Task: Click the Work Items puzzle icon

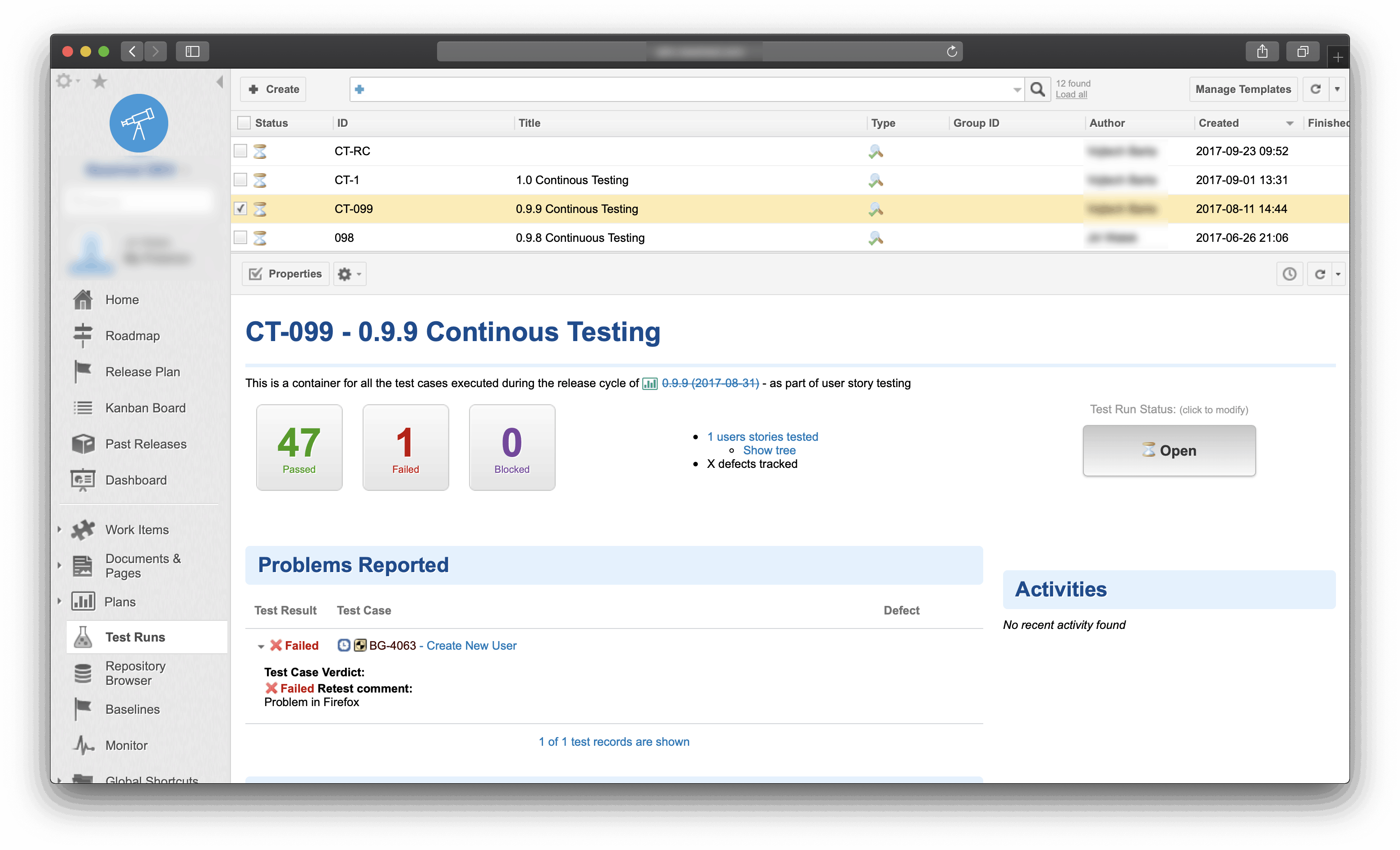Action: tap(83, 529)
